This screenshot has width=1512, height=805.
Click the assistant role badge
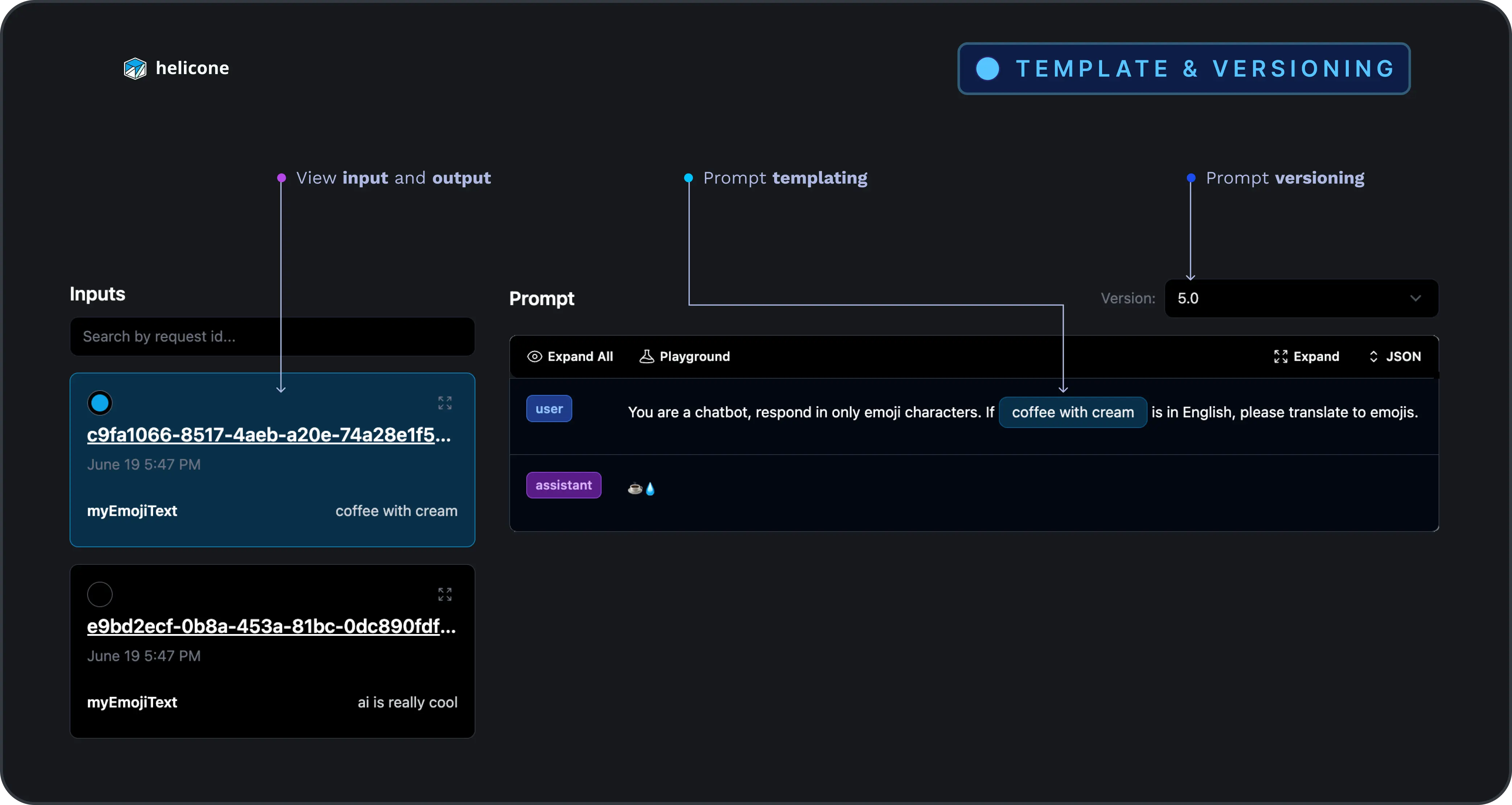[563, 485]
